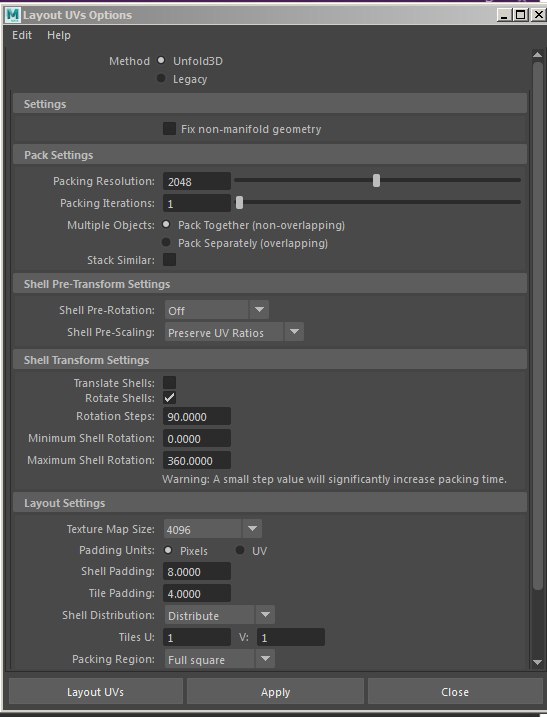Click the scrollbar up arrow
This screenshot has width=547, height=717.
click(x=537, y=55)
